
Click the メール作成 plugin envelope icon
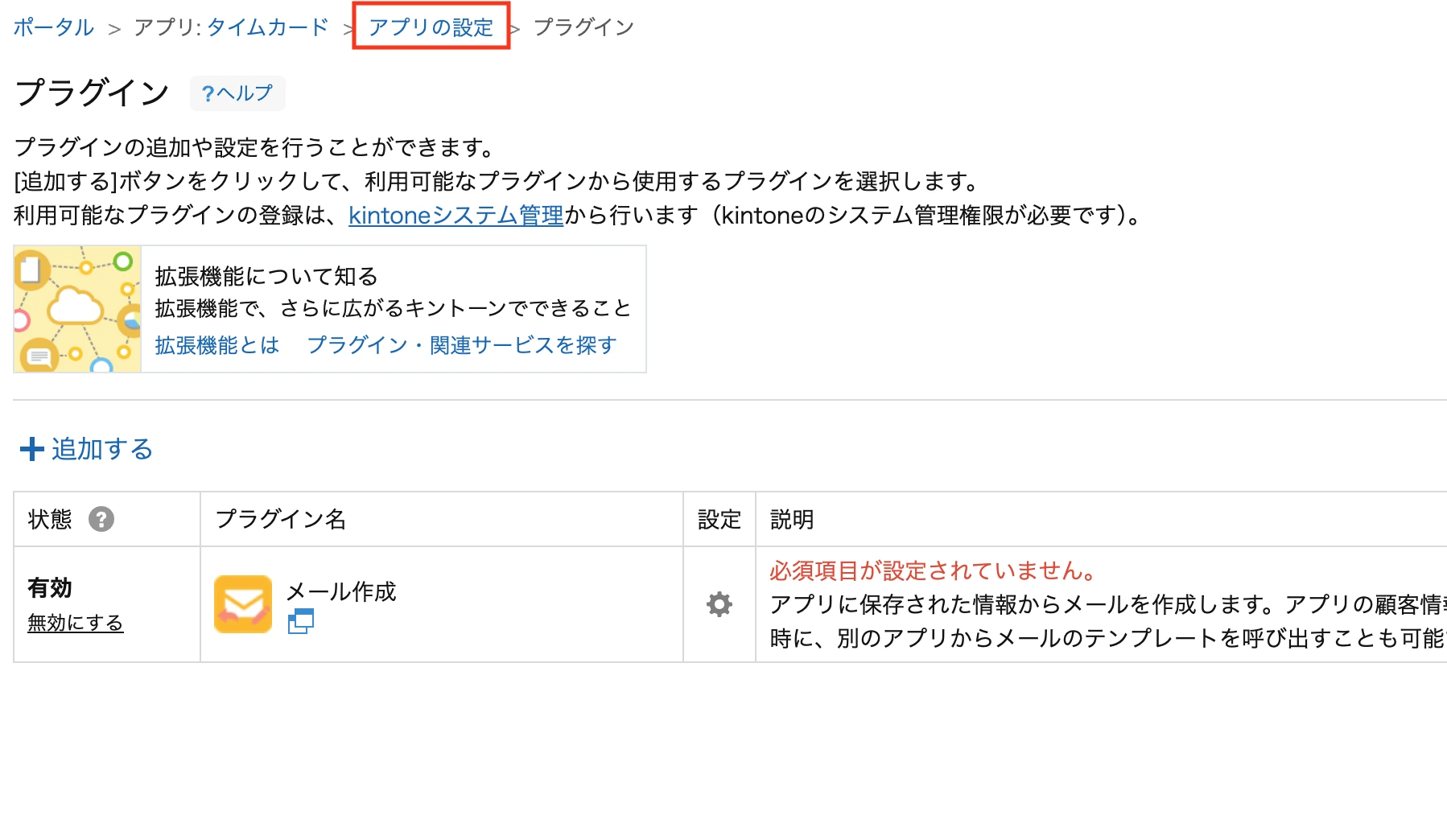[x=243, y=604]
